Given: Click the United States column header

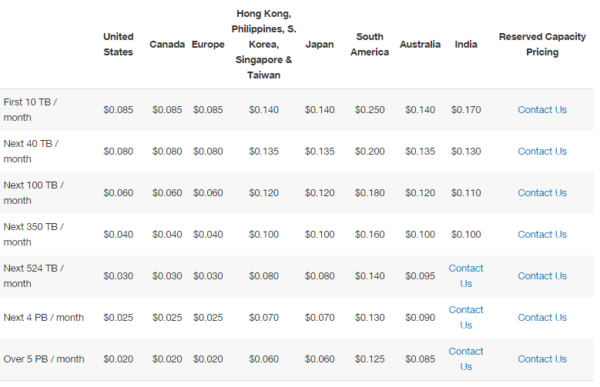Looking at the screenshot, I should 118,44.
